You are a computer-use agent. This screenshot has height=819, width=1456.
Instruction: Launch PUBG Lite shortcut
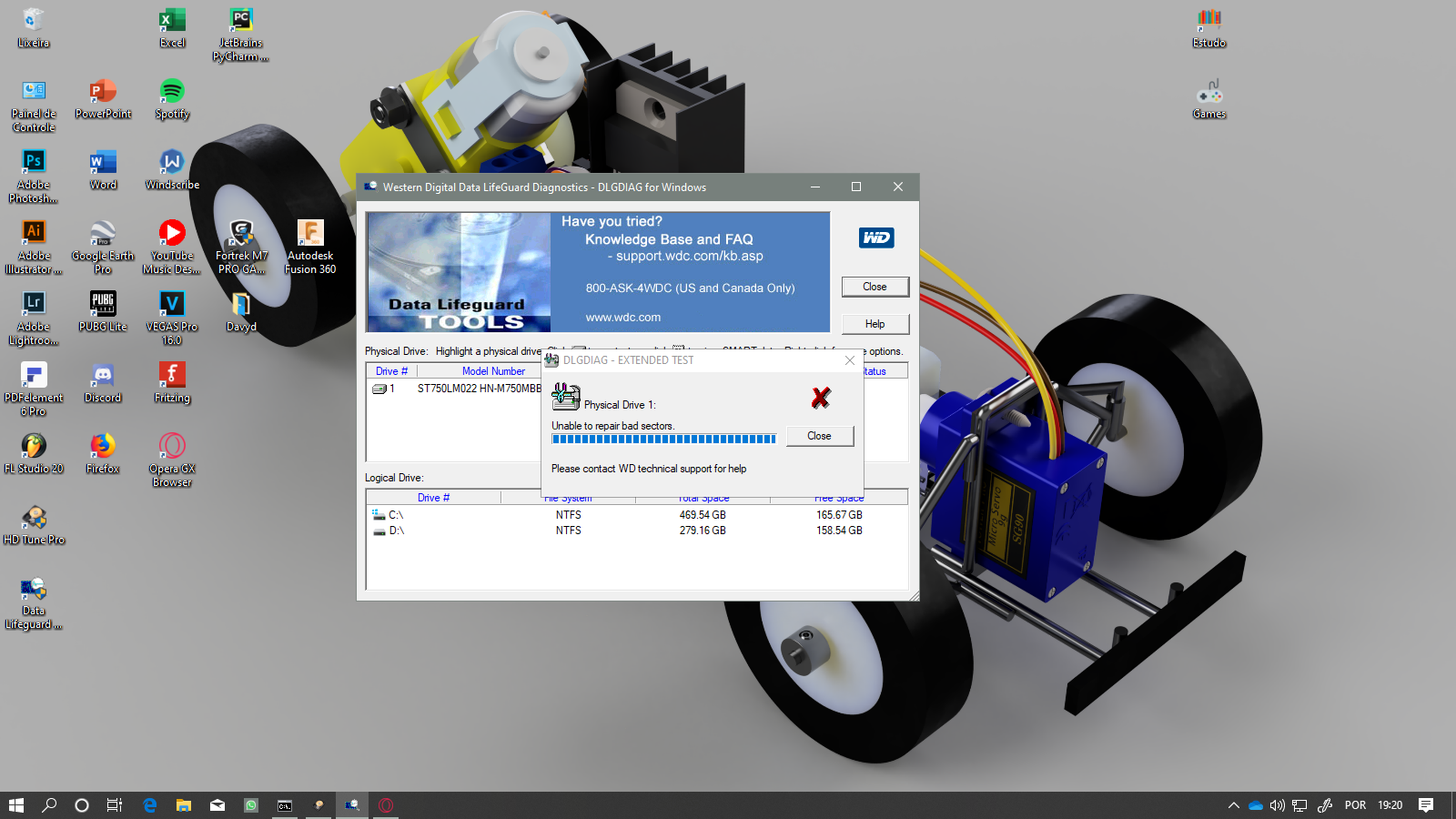pos(103,311)
